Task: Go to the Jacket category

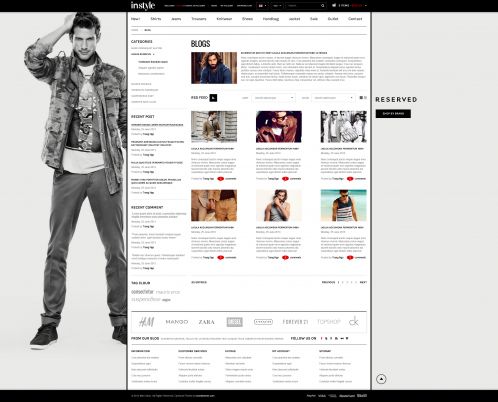Action: [x=294, y=19]
